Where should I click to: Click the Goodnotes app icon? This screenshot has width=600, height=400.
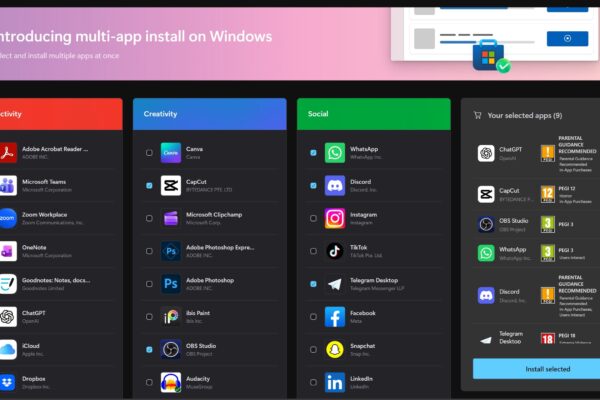pyautogui.click(x=8, y=284)
